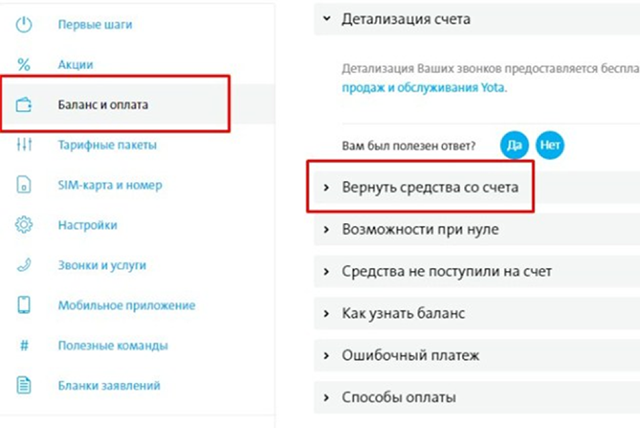Click the phone handset icon for Звонки и услуги
Screen dimensions: 640x428
tap(24, 265)
